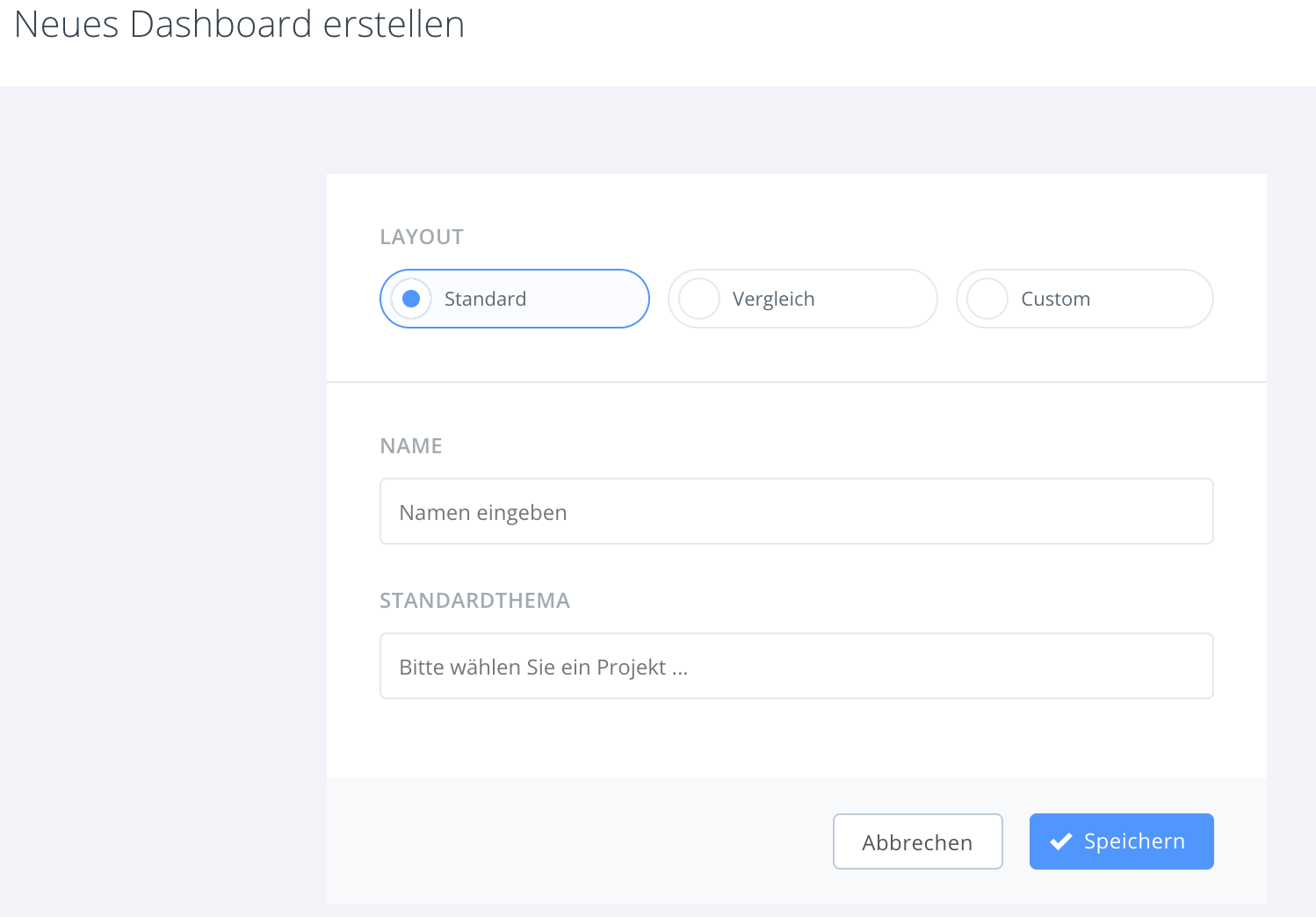Choose the Vergleich layout radio circle
This screenshot has width=1316, height=917.
(699, 299)
